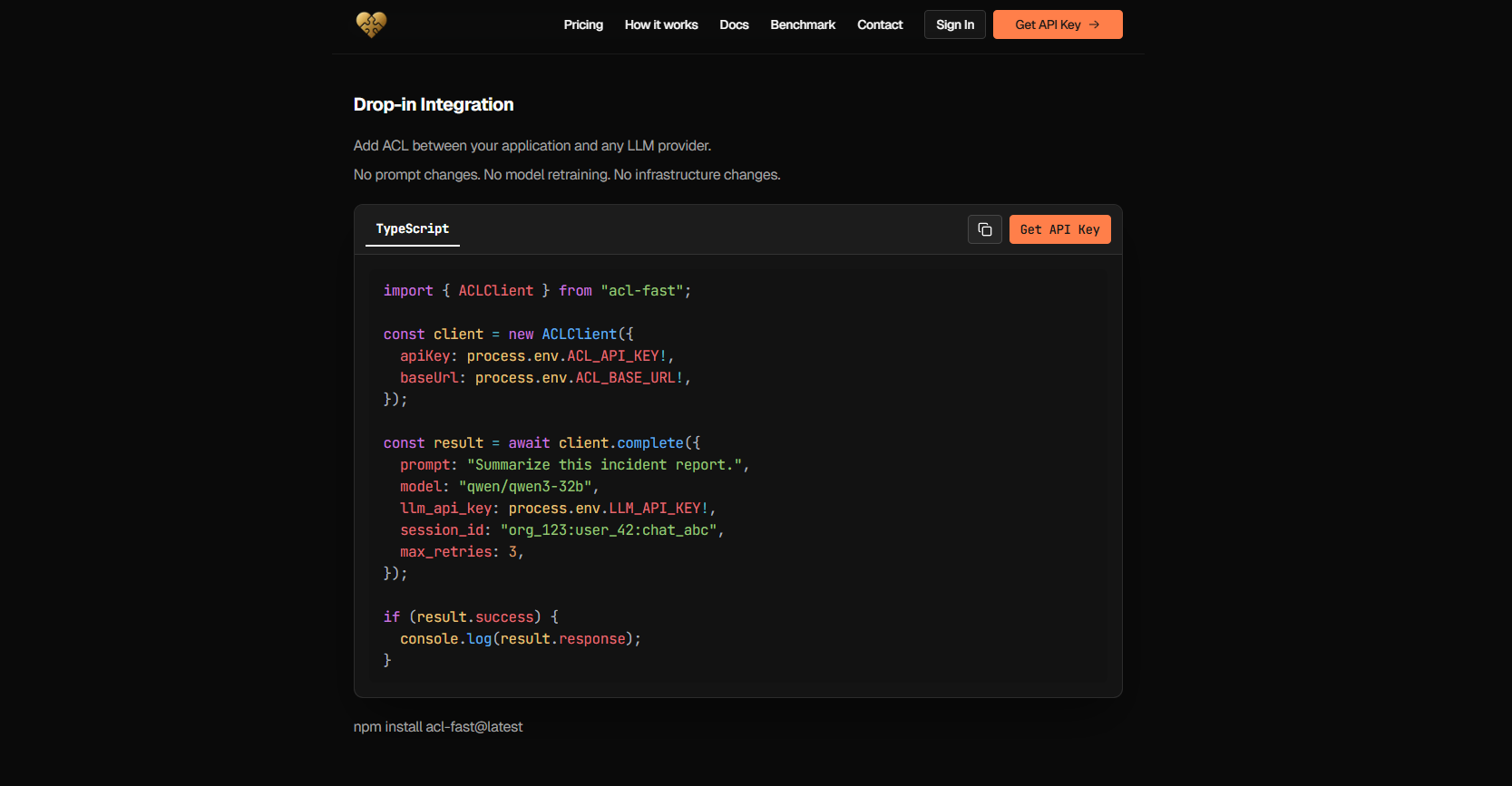Viewport: 1512px width, 786px height.
Task: Click the arrow icon in the header Get API Key button
Action: click(x=1094, y=24)
